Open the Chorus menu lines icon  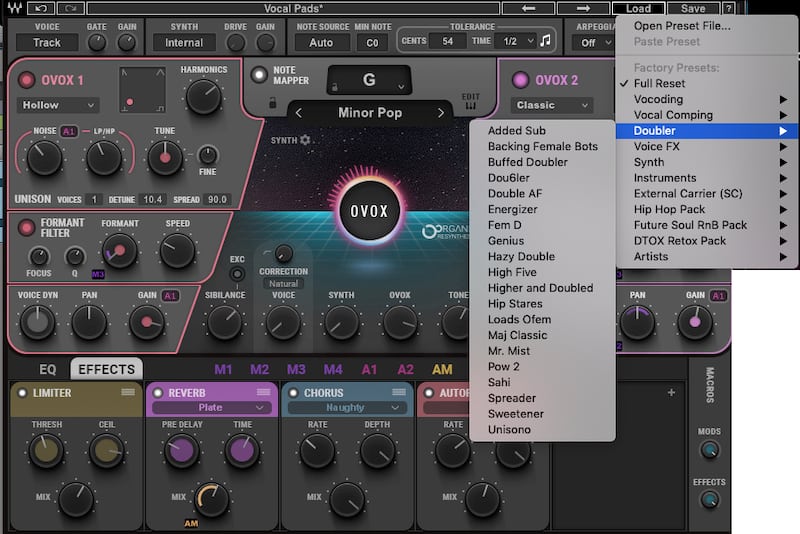399,392
